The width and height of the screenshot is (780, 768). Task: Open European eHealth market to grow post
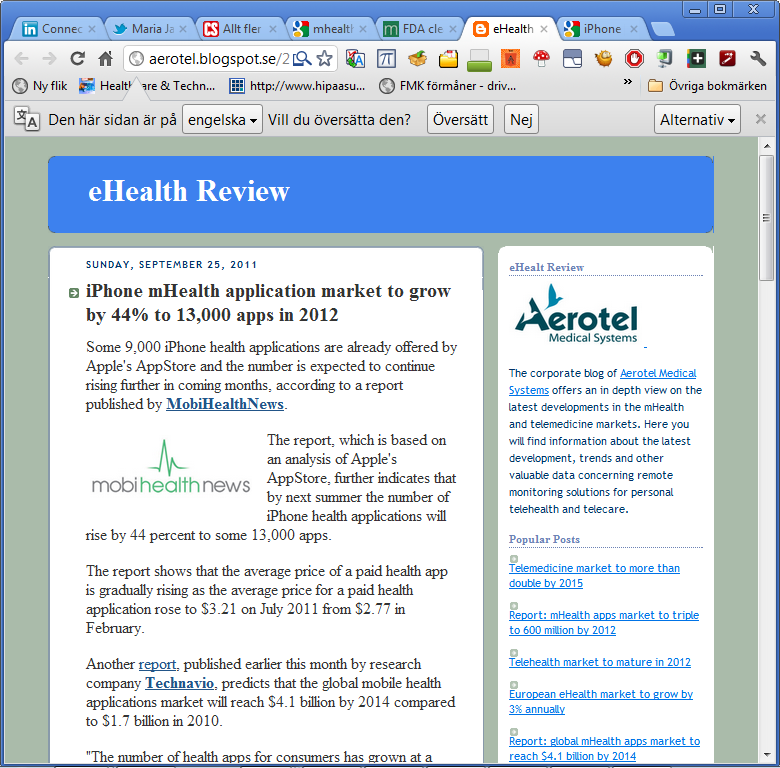point(600,701)
